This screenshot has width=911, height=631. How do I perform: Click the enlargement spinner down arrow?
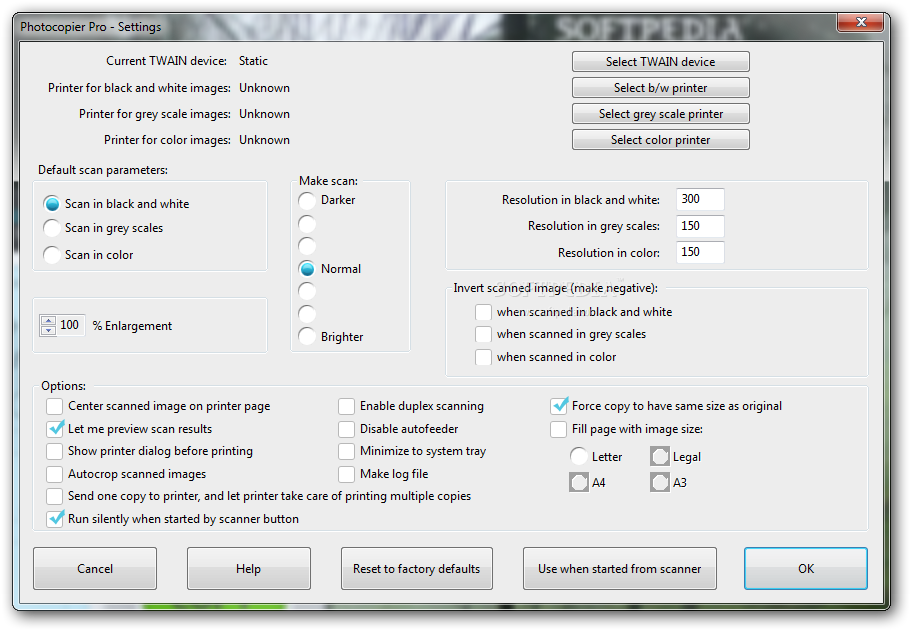[49, 330]
